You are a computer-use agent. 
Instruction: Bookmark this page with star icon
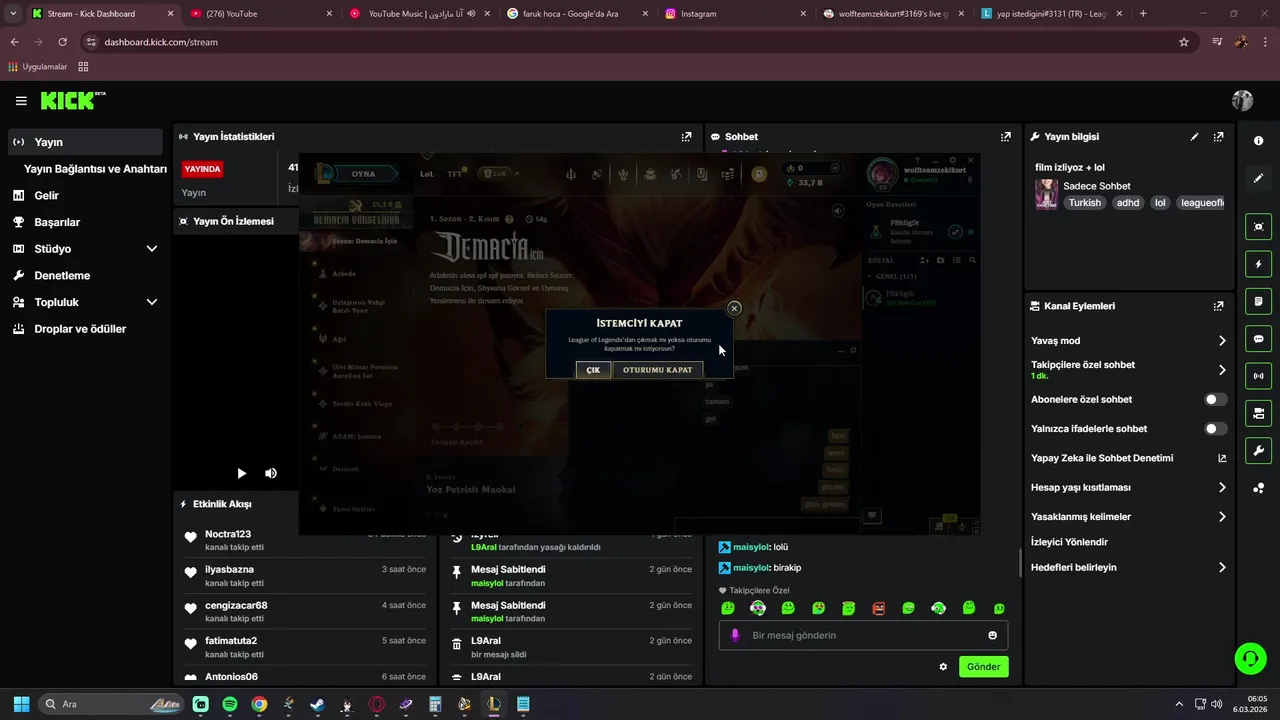1184,42
